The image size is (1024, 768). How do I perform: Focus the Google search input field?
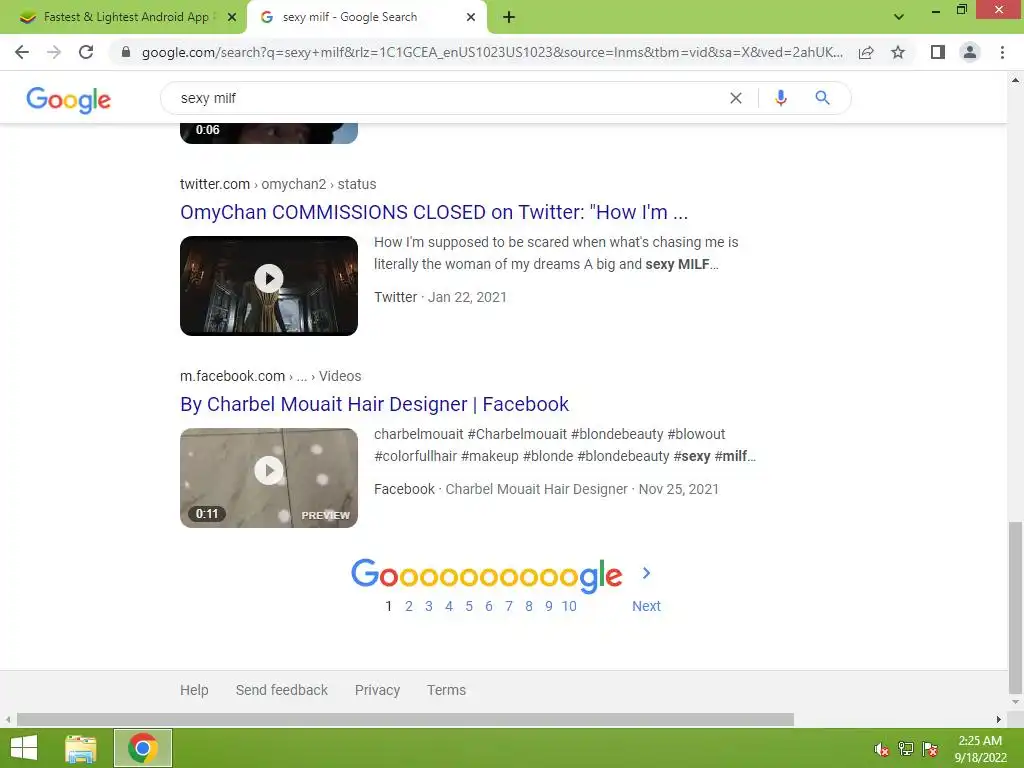point(451,98)
